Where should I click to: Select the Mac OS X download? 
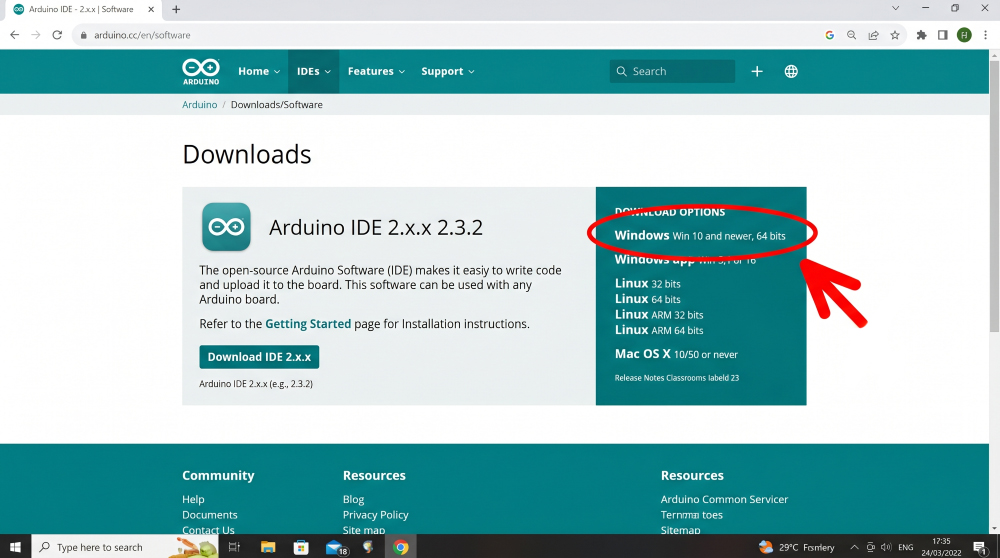coord(676,354)
